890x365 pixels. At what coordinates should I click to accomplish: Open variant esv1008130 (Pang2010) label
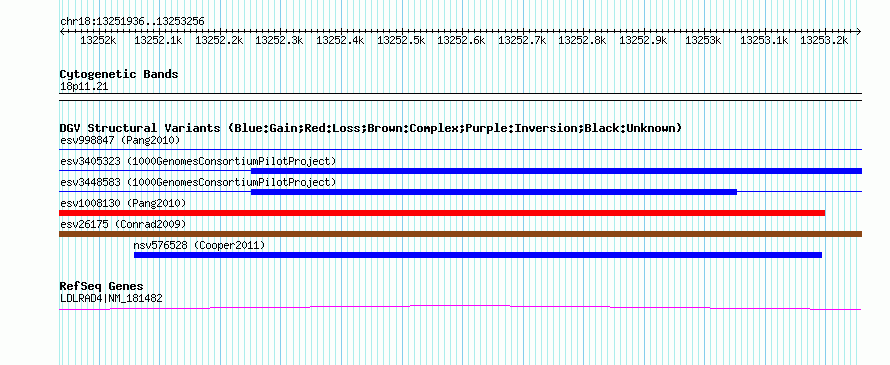pyautogui.click(x=123, y=203)
